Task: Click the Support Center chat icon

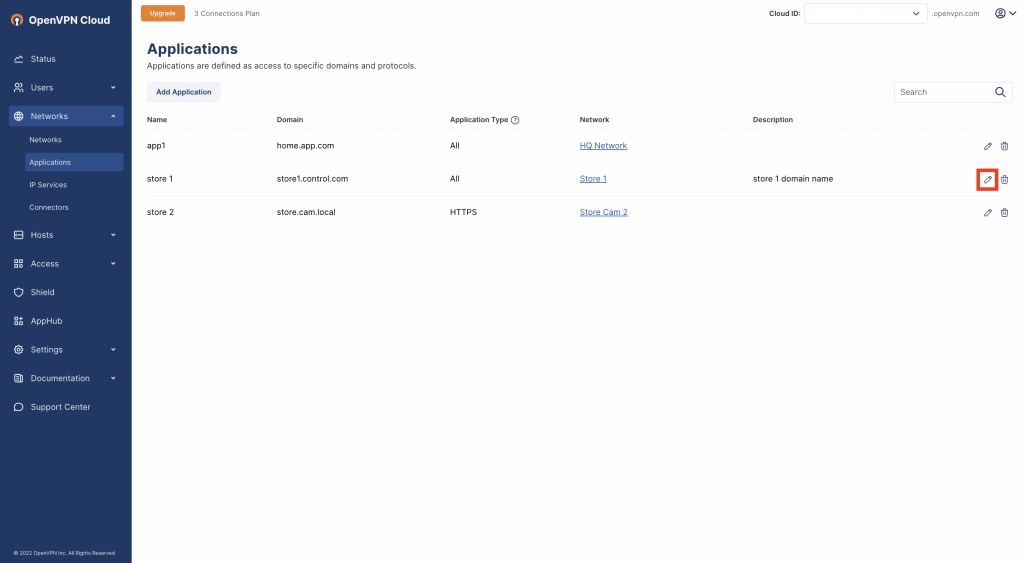Action: click(18, 407)
